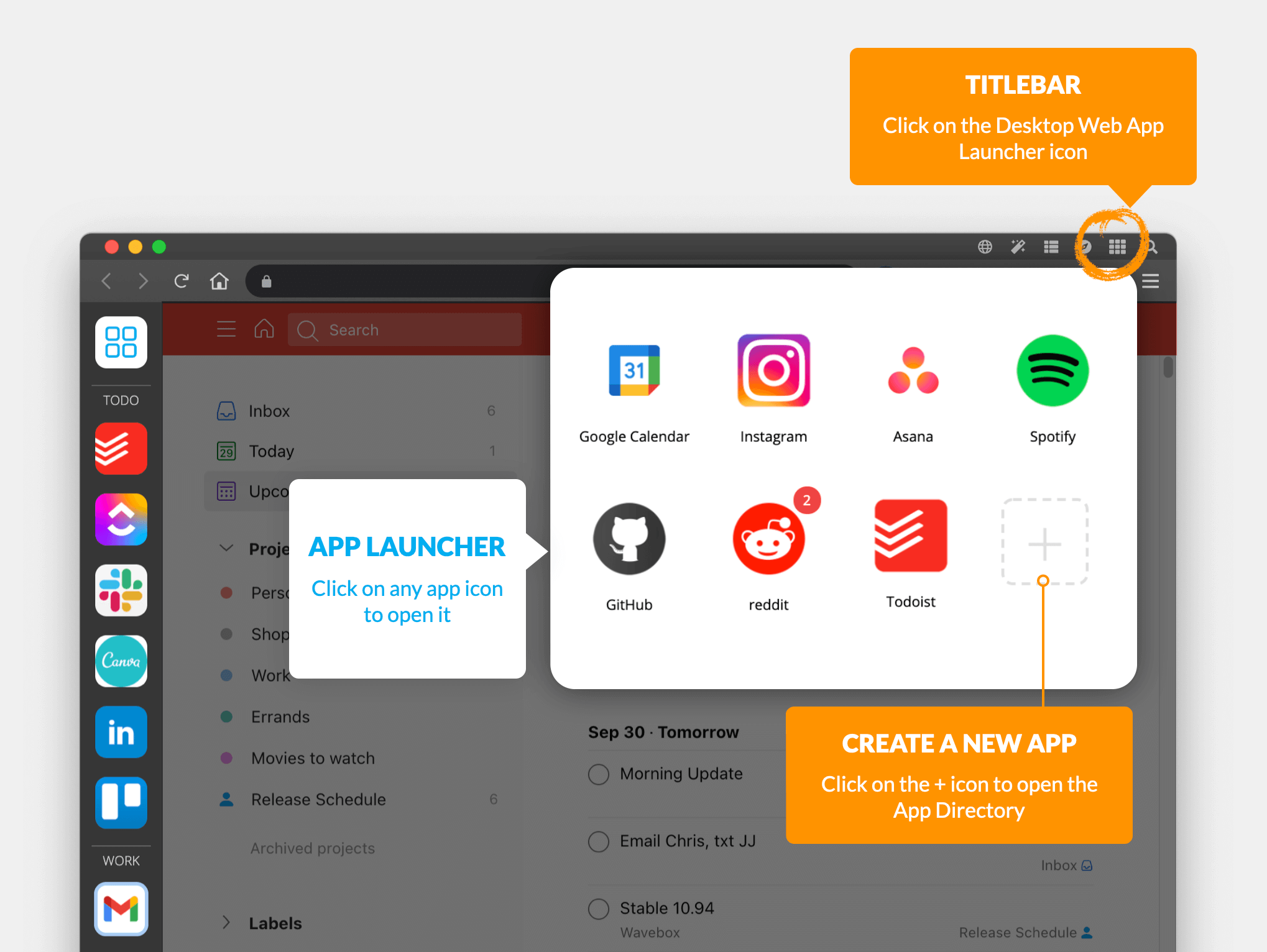Image resolution: width=1267 pixels, height=952 pixels.
Task: Expand the Archived projects section
Action: [x=314, y=846]
